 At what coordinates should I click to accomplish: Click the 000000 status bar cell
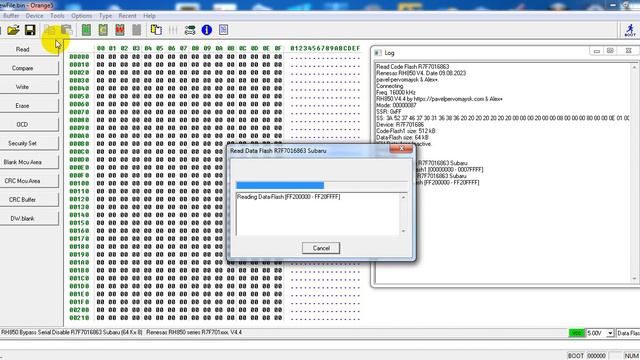(x=596, y=356)
